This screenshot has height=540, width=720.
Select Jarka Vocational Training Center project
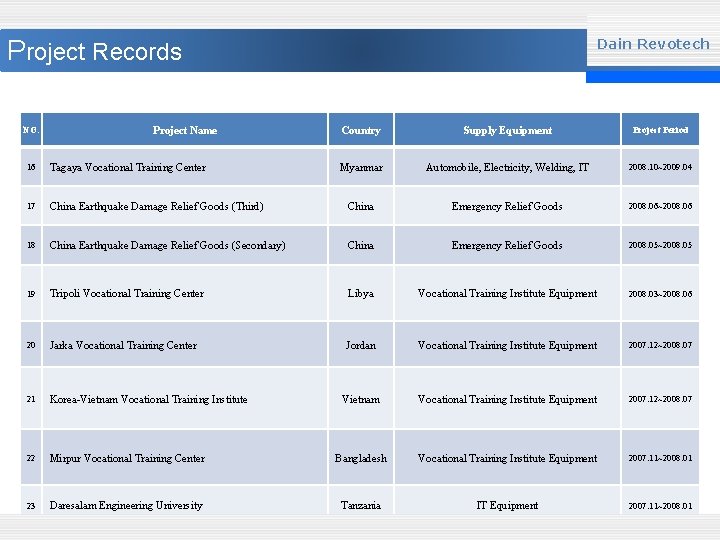point(123,345)
